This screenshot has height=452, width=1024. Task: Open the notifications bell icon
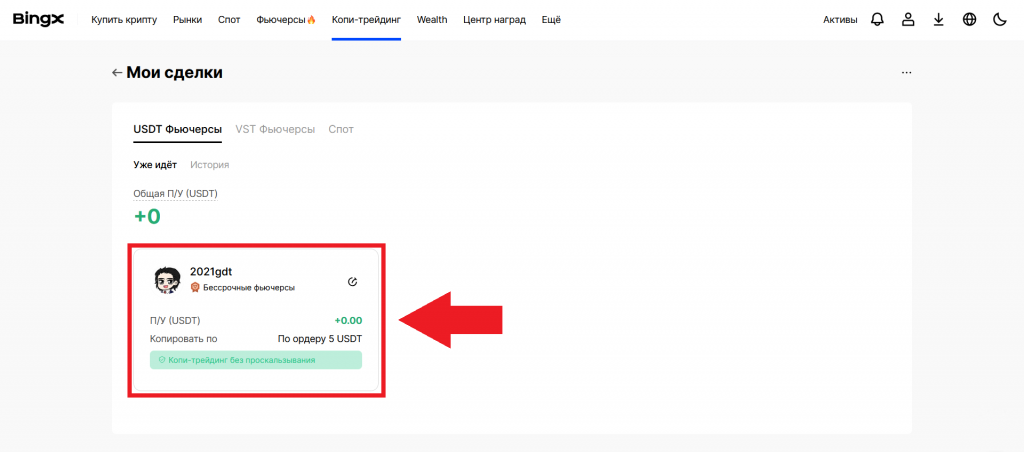[877, 20]
